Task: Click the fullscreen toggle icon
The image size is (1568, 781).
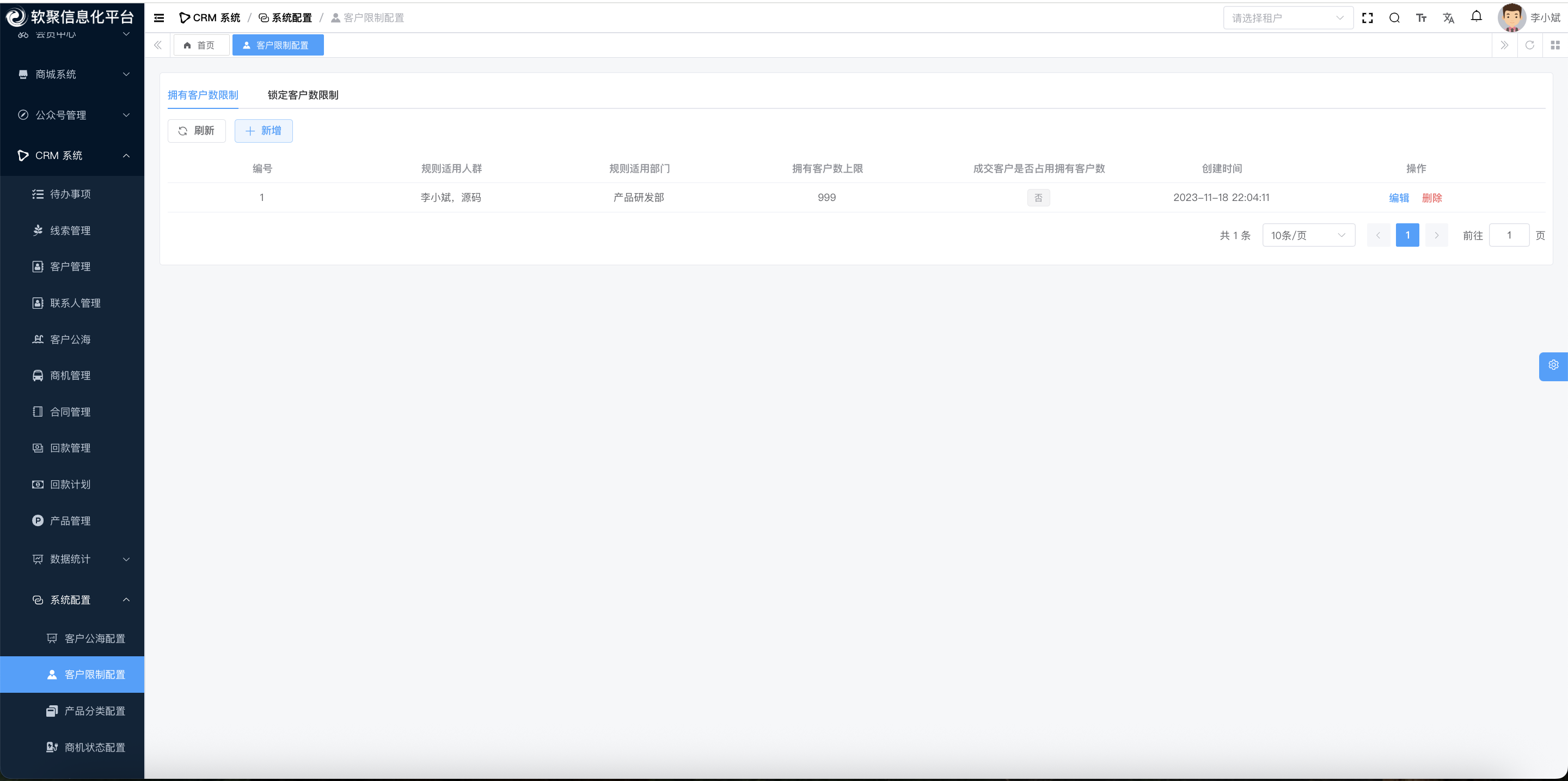Action: pos(1367,19)
